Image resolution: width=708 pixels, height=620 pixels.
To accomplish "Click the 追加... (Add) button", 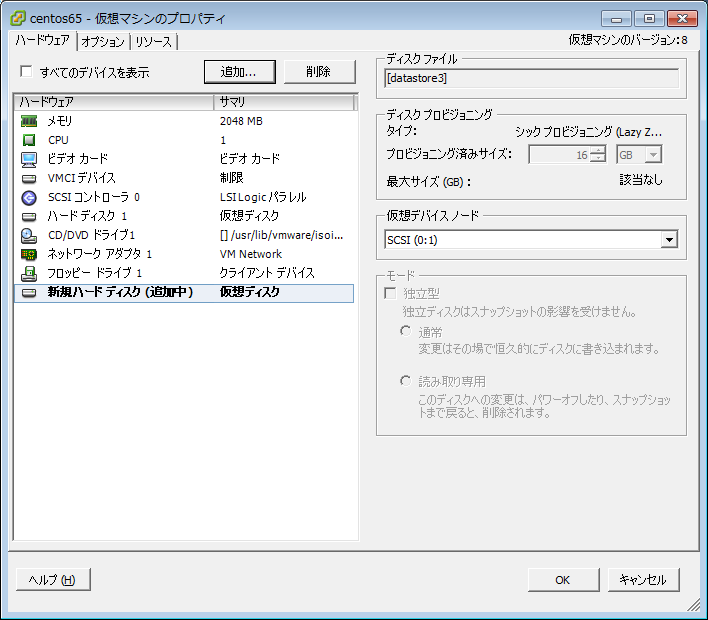I will [239, 72].
